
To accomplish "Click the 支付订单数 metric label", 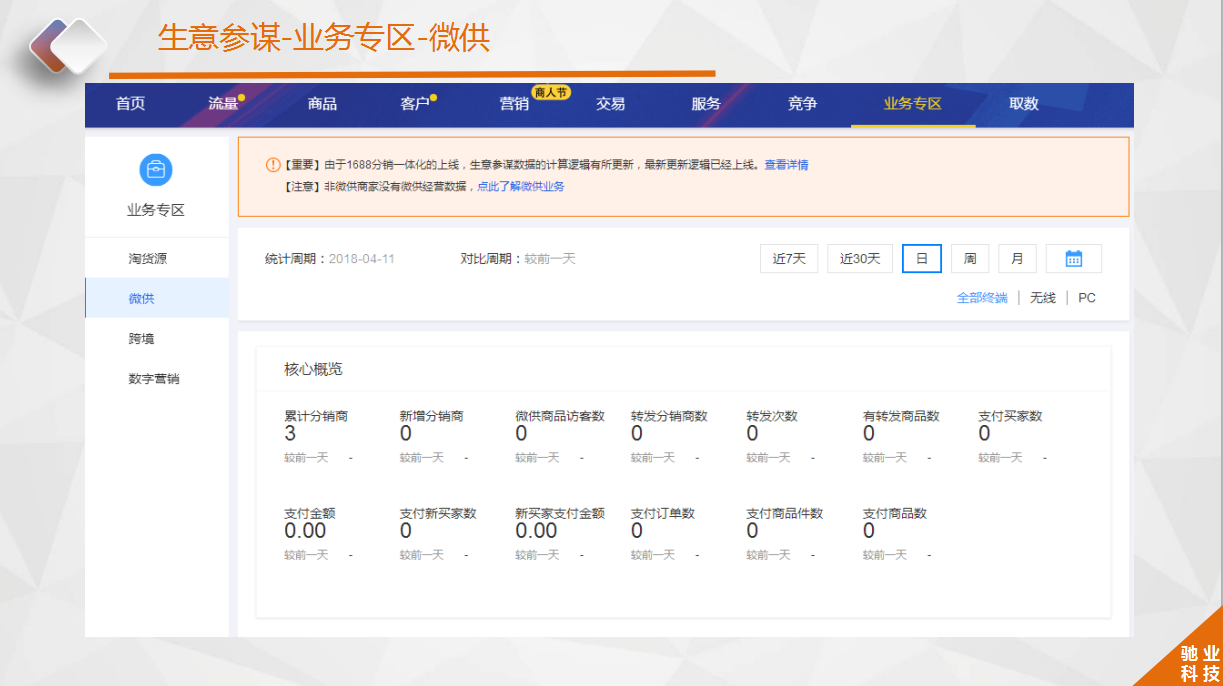I will [x=663, y=513].
